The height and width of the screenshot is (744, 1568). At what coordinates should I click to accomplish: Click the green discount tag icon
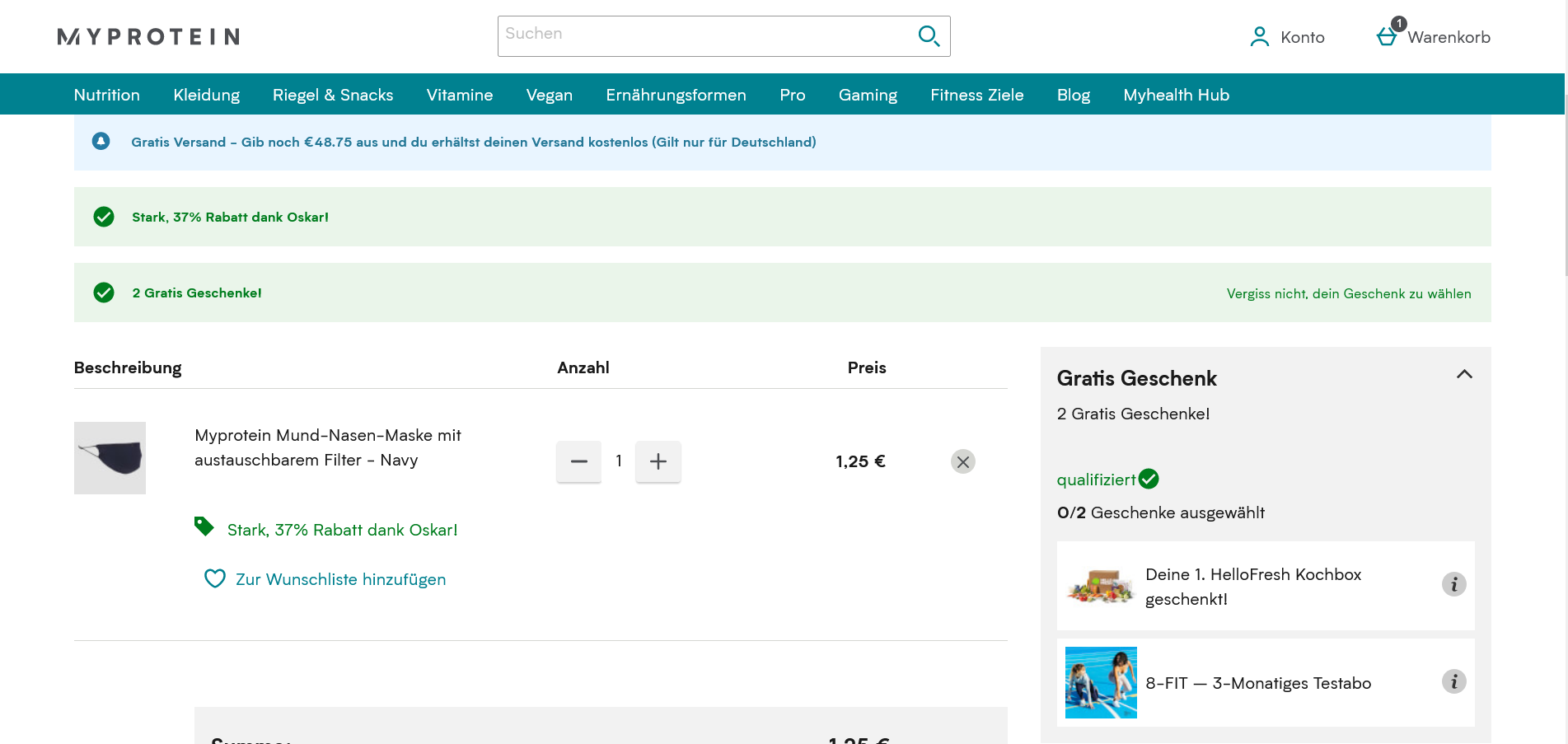pyautogui.click(x=204, y=526)
